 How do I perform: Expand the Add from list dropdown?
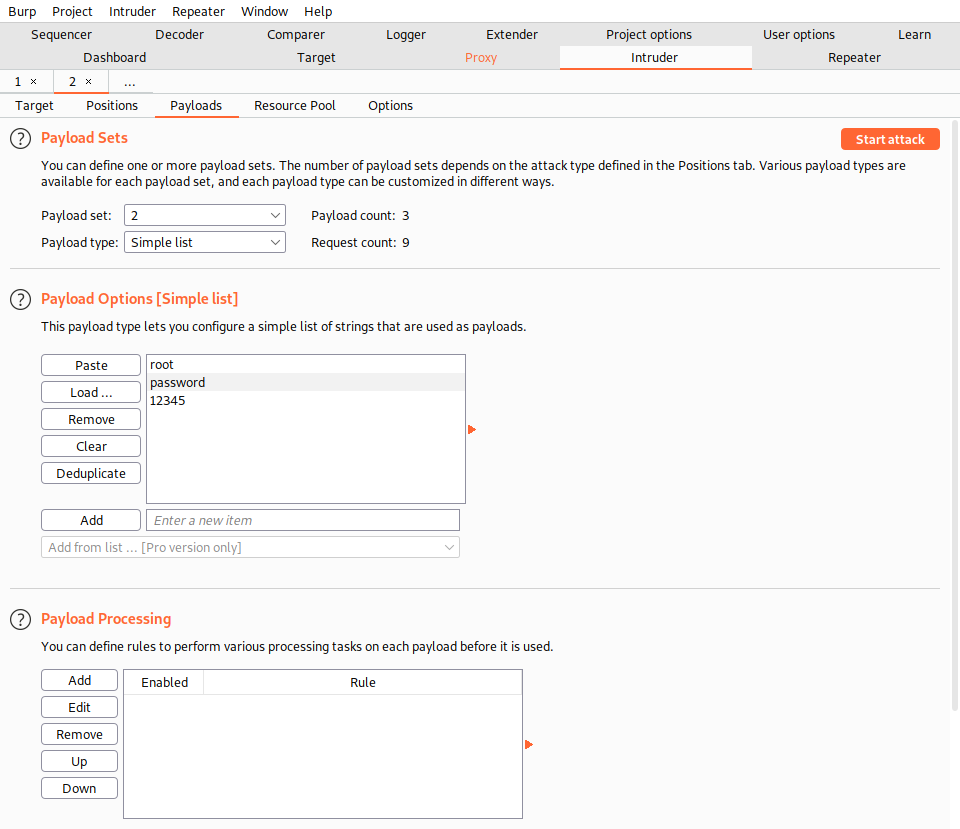click(x=250, y=547)
